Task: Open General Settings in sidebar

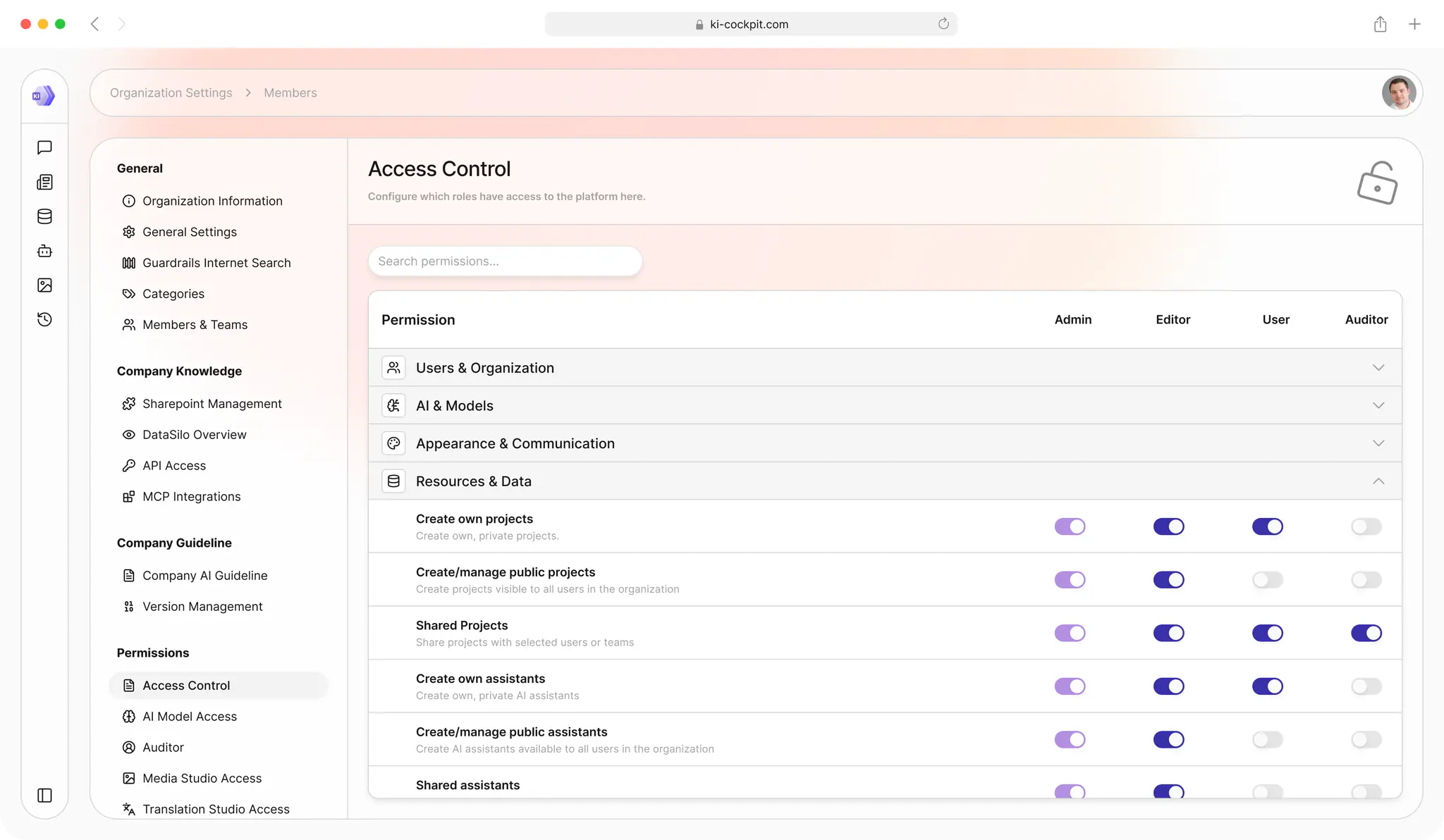Action: (180, 232)
